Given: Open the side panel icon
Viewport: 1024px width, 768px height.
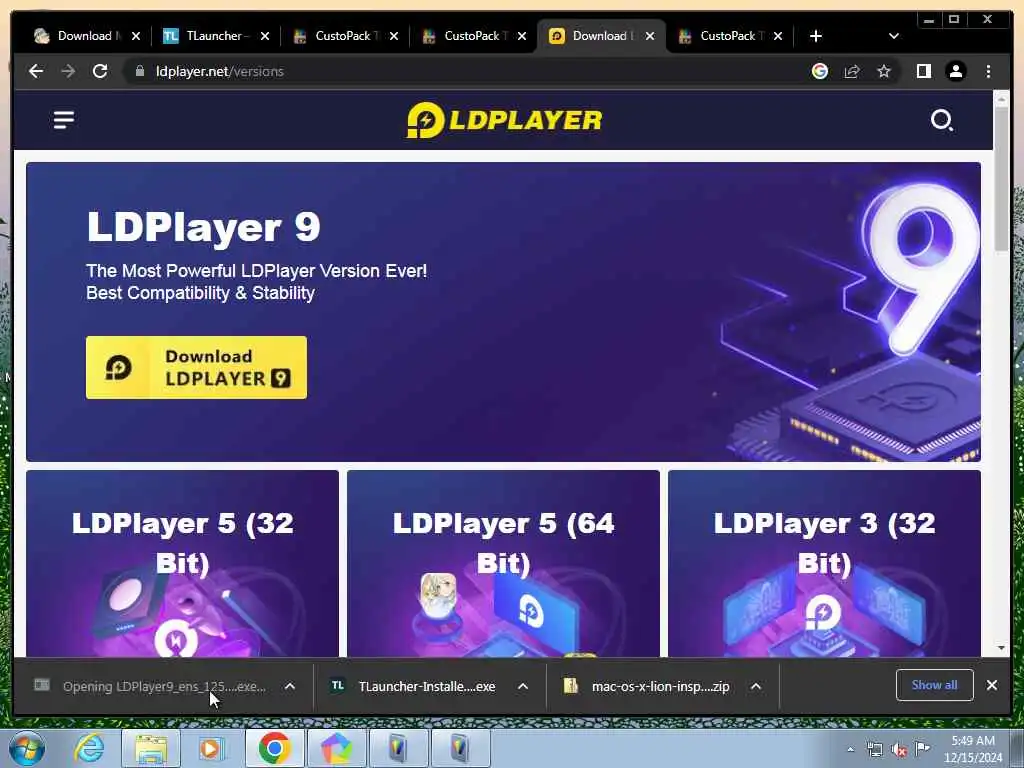Looking at the screenshot, I should [x=923, y=71].
